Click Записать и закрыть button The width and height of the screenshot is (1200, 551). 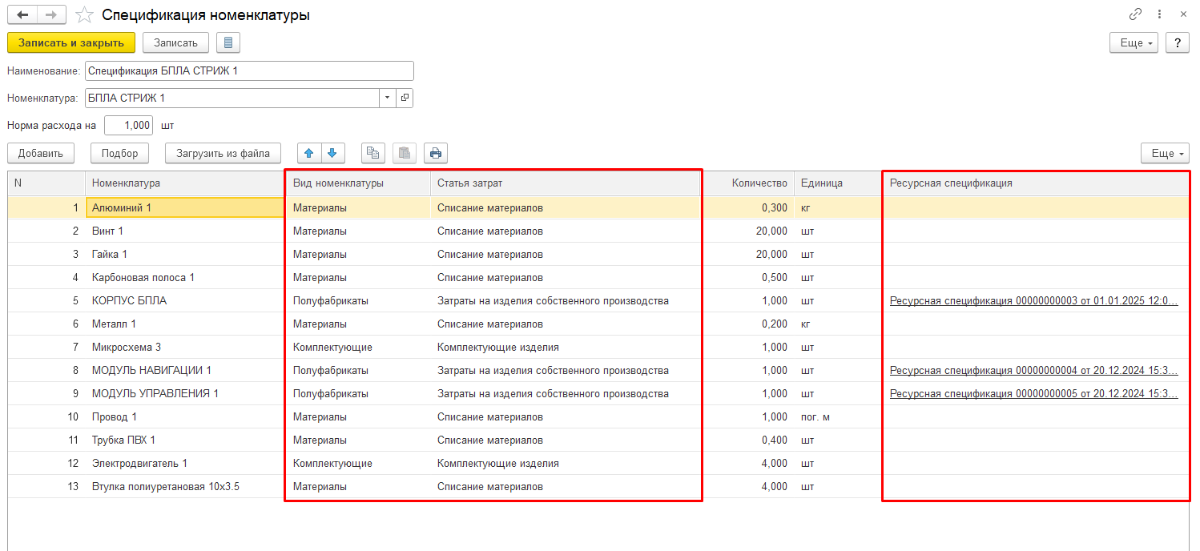coord(71,43)
